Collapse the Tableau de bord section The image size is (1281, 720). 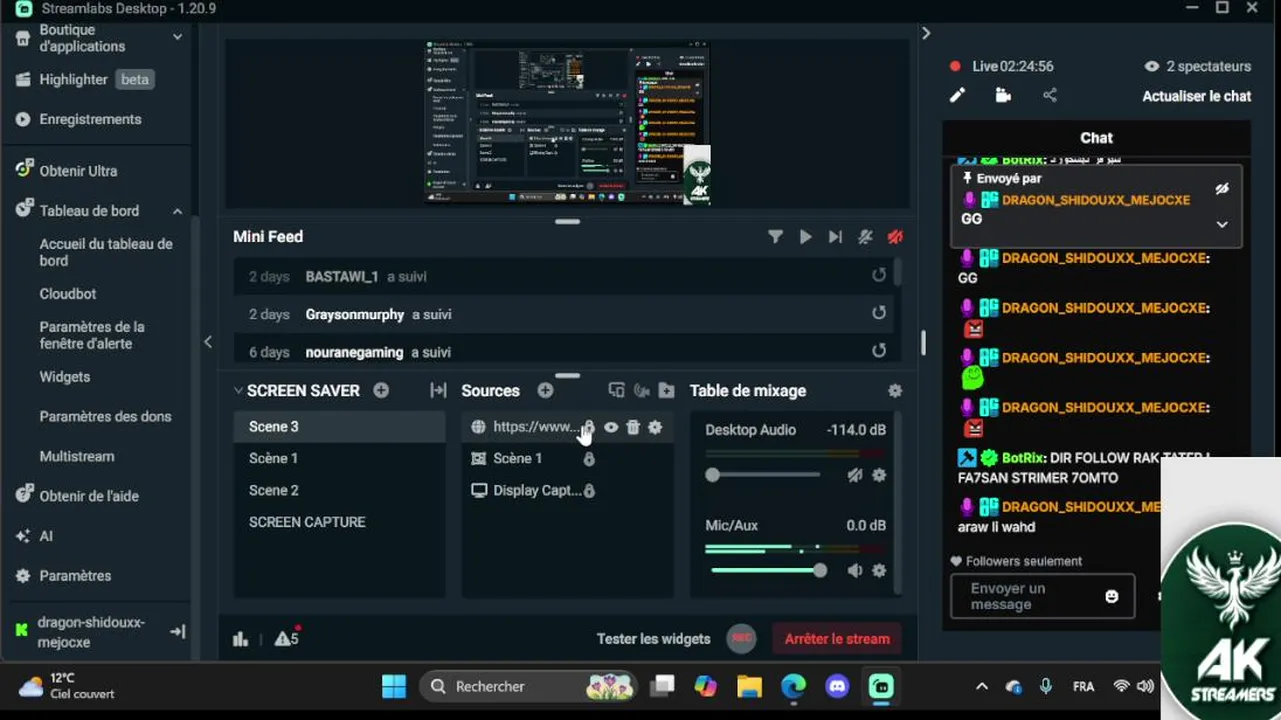click(x=177, y=211)
